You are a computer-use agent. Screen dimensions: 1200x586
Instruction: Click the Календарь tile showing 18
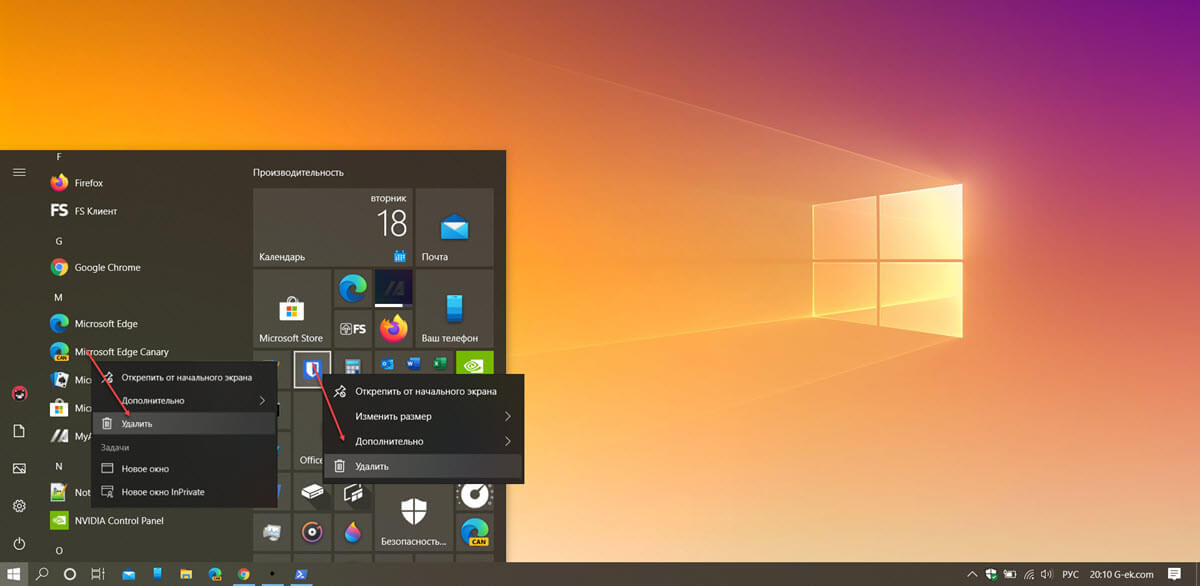click(332, 227)
